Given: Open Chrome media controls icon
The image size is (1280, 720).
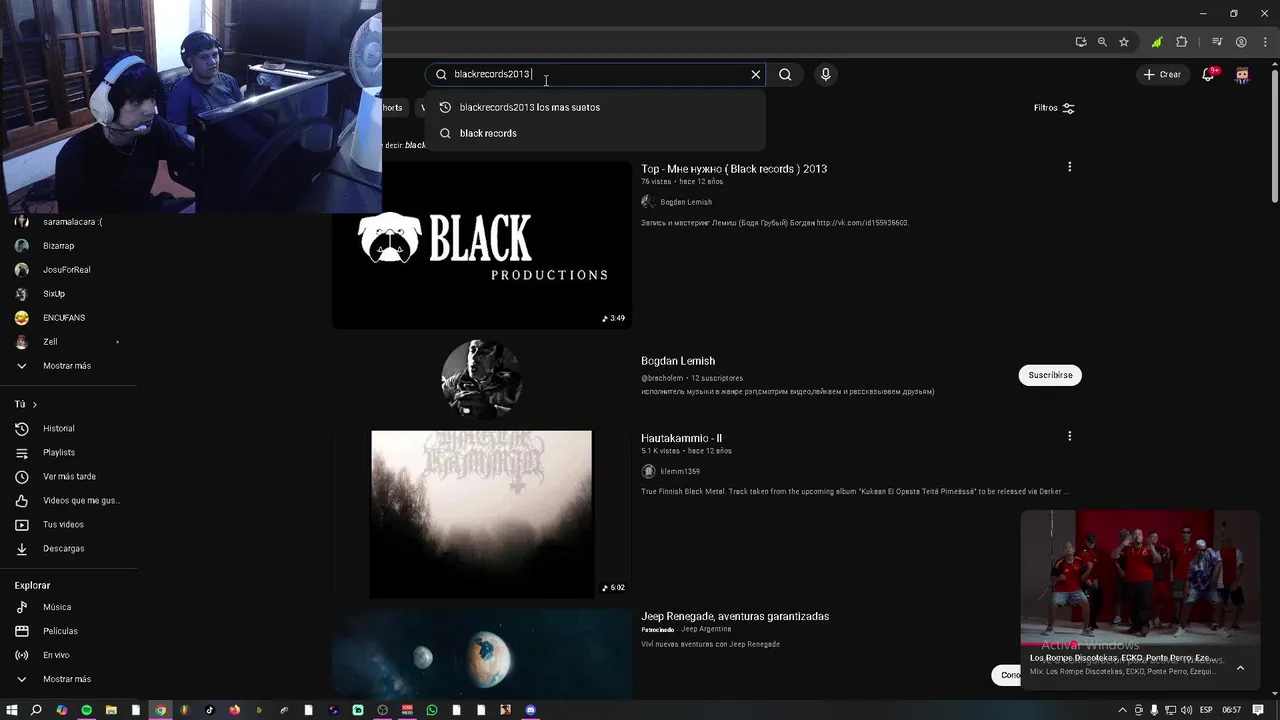Looking at the screenshot, I should 1217,42.
